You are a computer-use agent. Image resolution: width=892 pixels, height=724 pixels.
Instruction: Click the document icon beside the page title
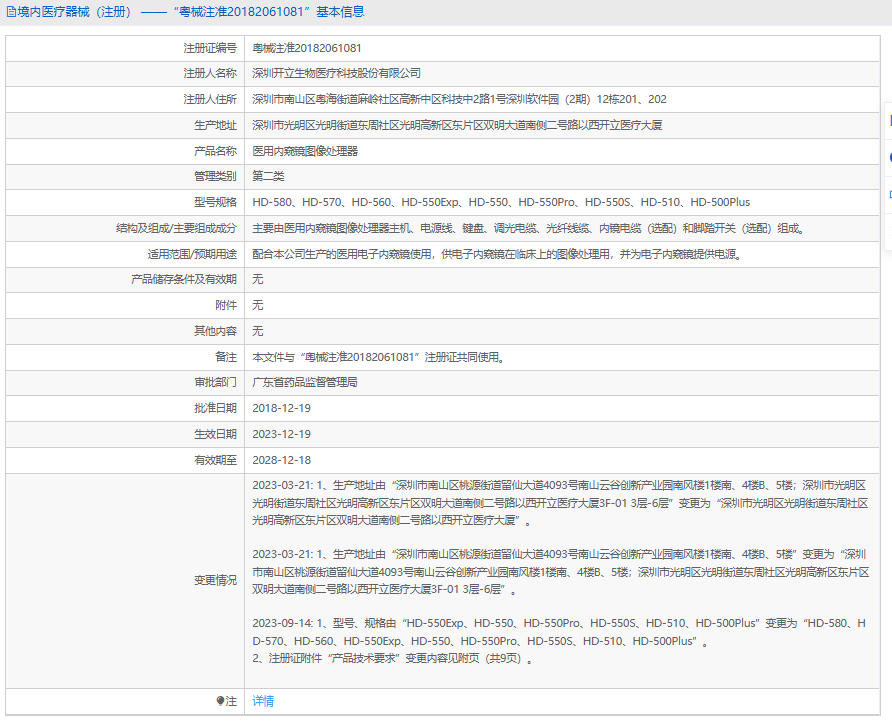tap(11, 12)
